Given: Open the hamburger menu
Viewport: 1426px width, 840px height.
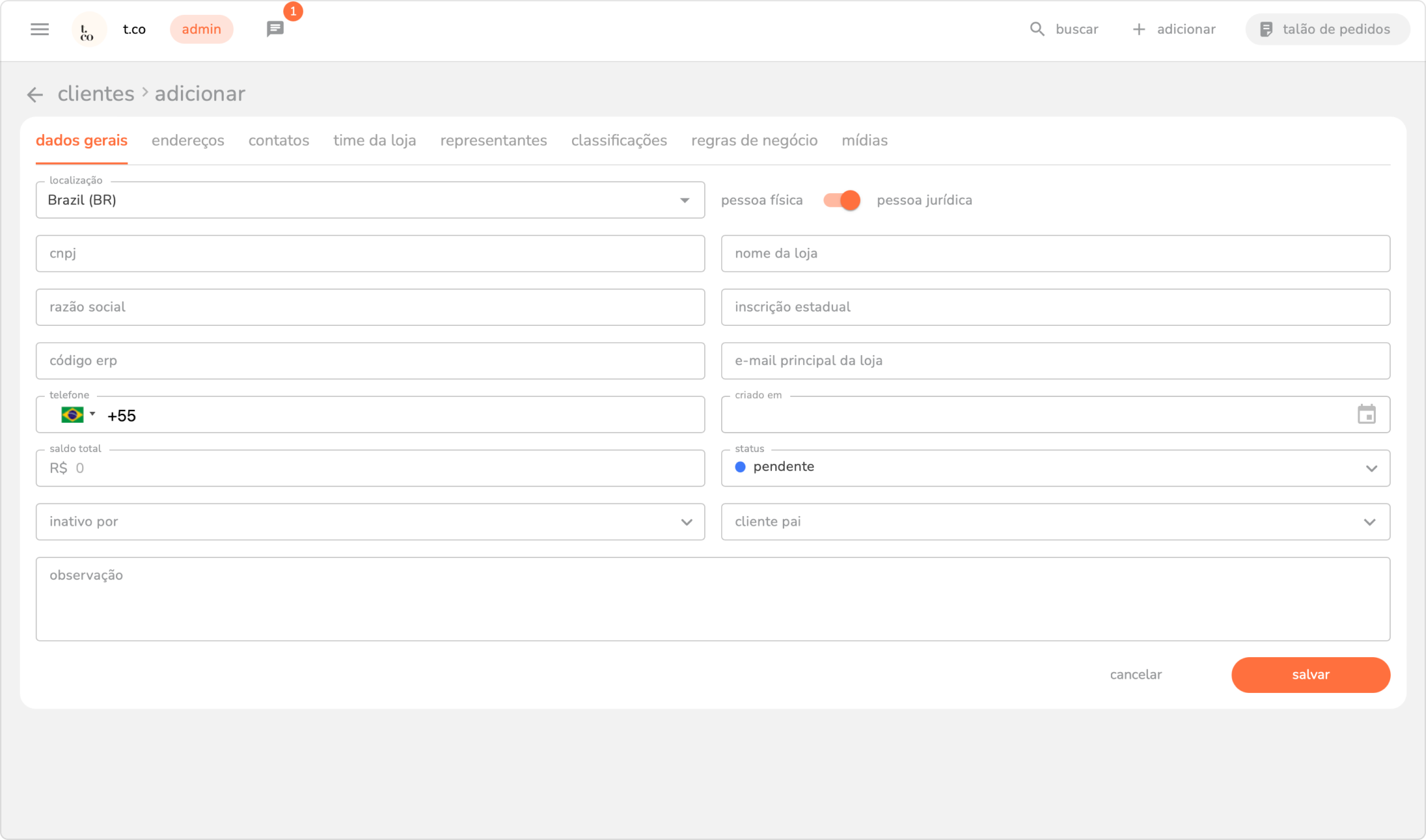Looking at the screenshot, I should coord(39,29).
